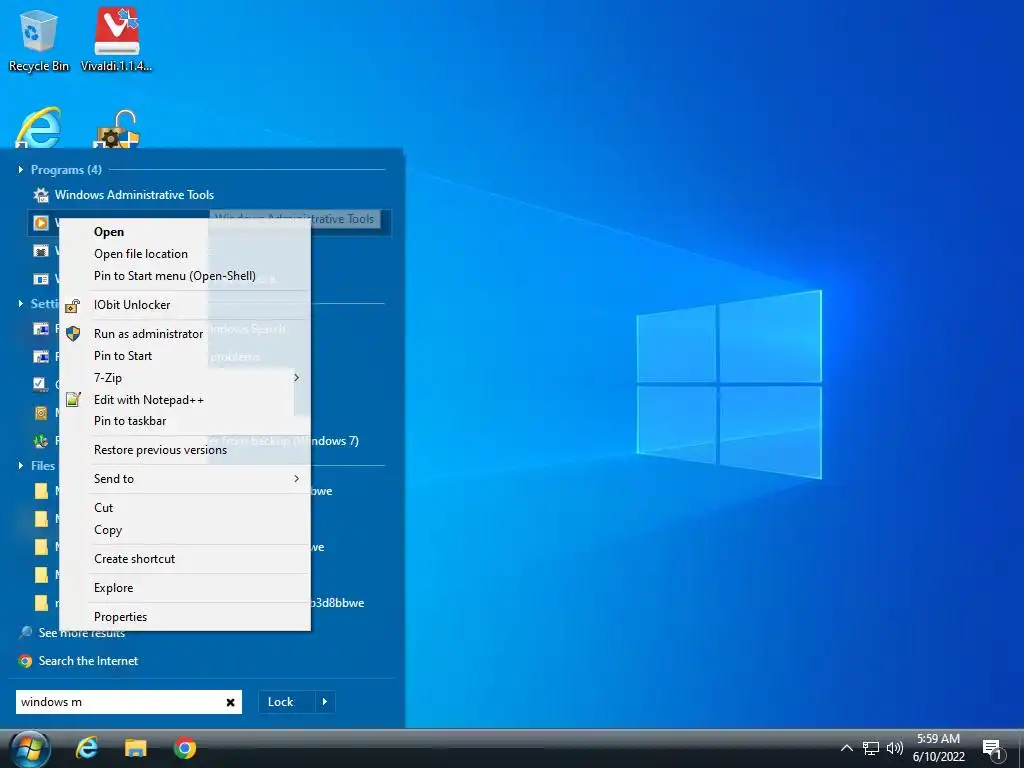1024x768 pixels.
Task: Click magnifier icon beside See more results
Action: (x=25, y=632)
